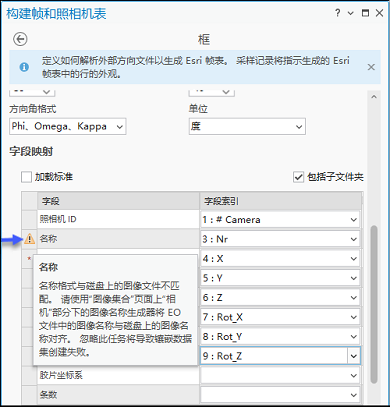Open the help question mark icon

[x=338, y=13]
